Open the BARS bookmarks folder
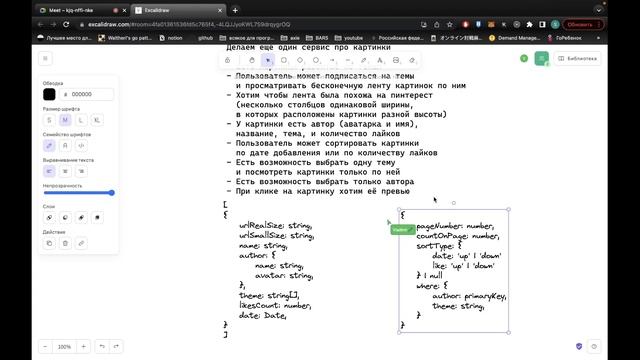This screenshot has width=640, height=360. (x=317, y=38)
